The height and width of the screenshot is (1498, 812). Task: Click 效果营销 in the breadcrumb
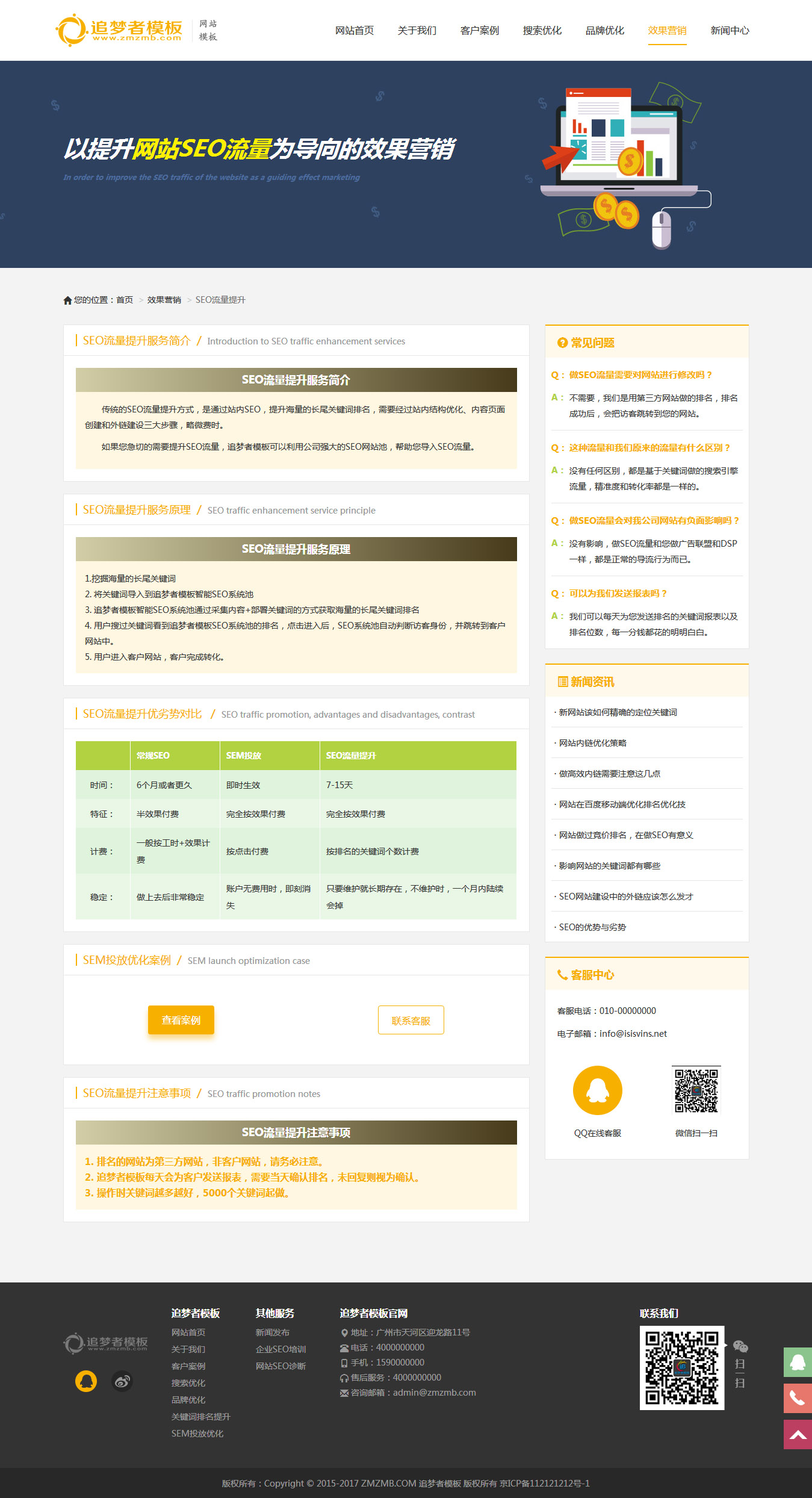[164, 300]
